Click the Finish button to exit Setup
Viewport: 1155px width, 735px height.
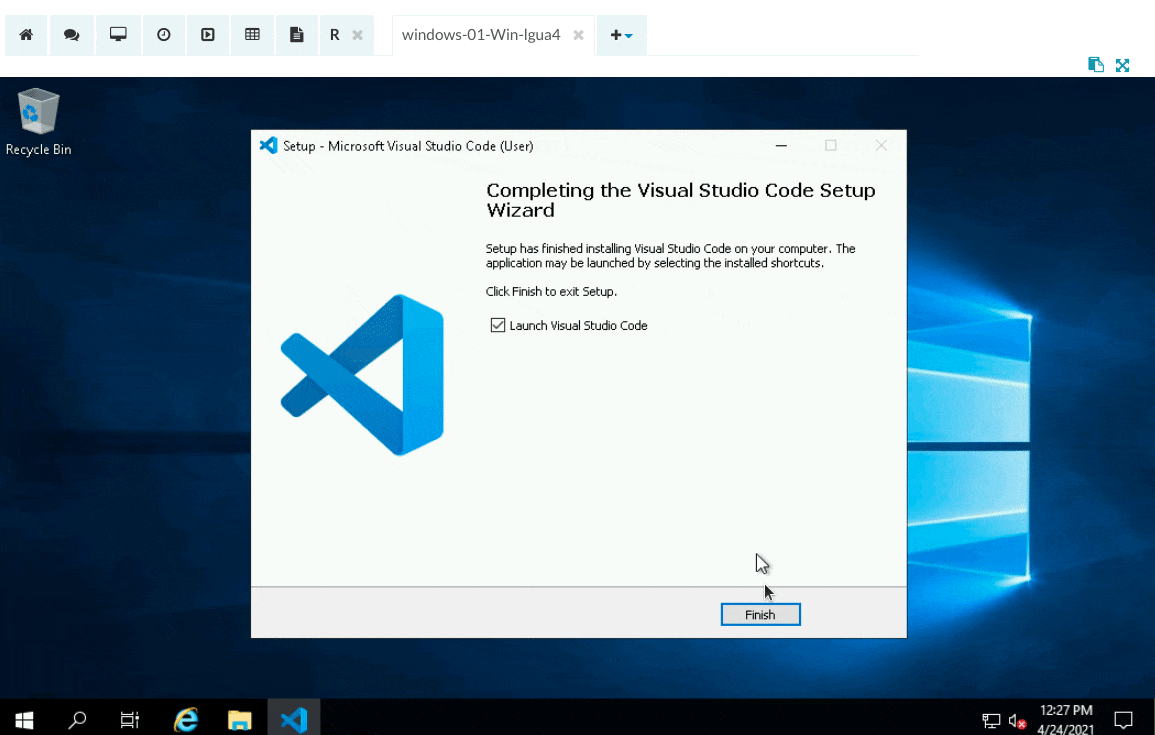(760, 614)
